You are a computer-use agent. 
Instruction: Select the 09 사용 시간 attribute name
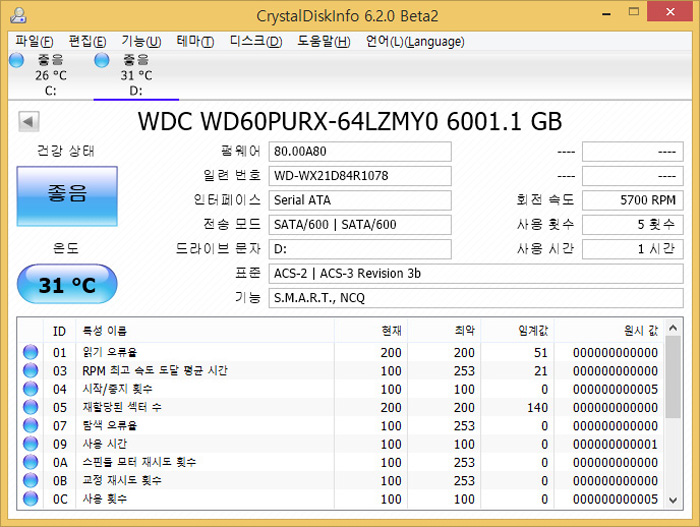click(105, 444)
